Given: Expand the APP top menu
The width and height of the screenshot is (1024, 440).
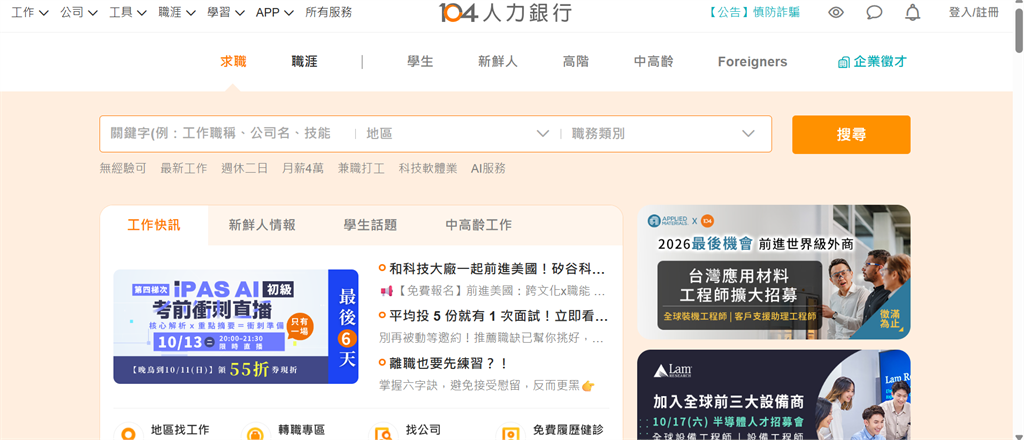Looking at the screenshot, I should tap(275, 12).
